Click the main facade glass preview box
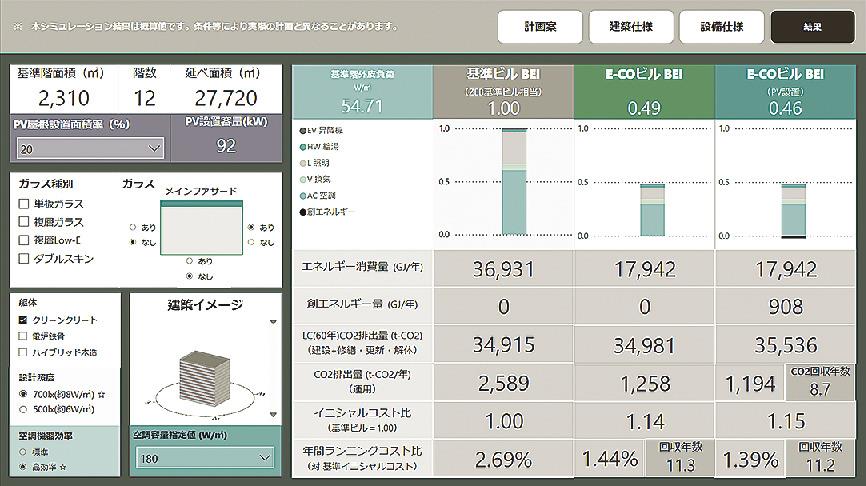 pos(202,227)
